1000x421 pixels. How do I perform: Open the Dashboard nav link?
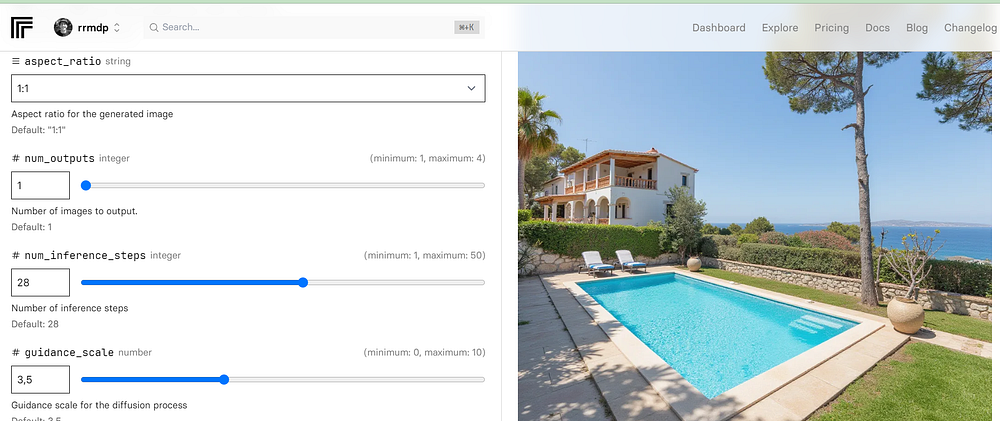(x=719, y=28)
